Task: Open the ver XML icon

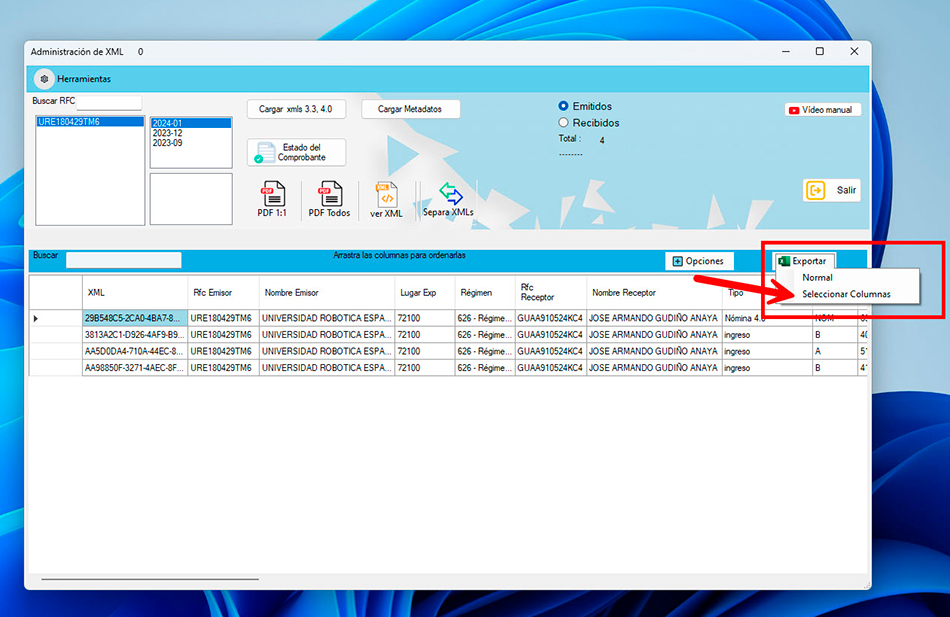Action: point(386,194)
